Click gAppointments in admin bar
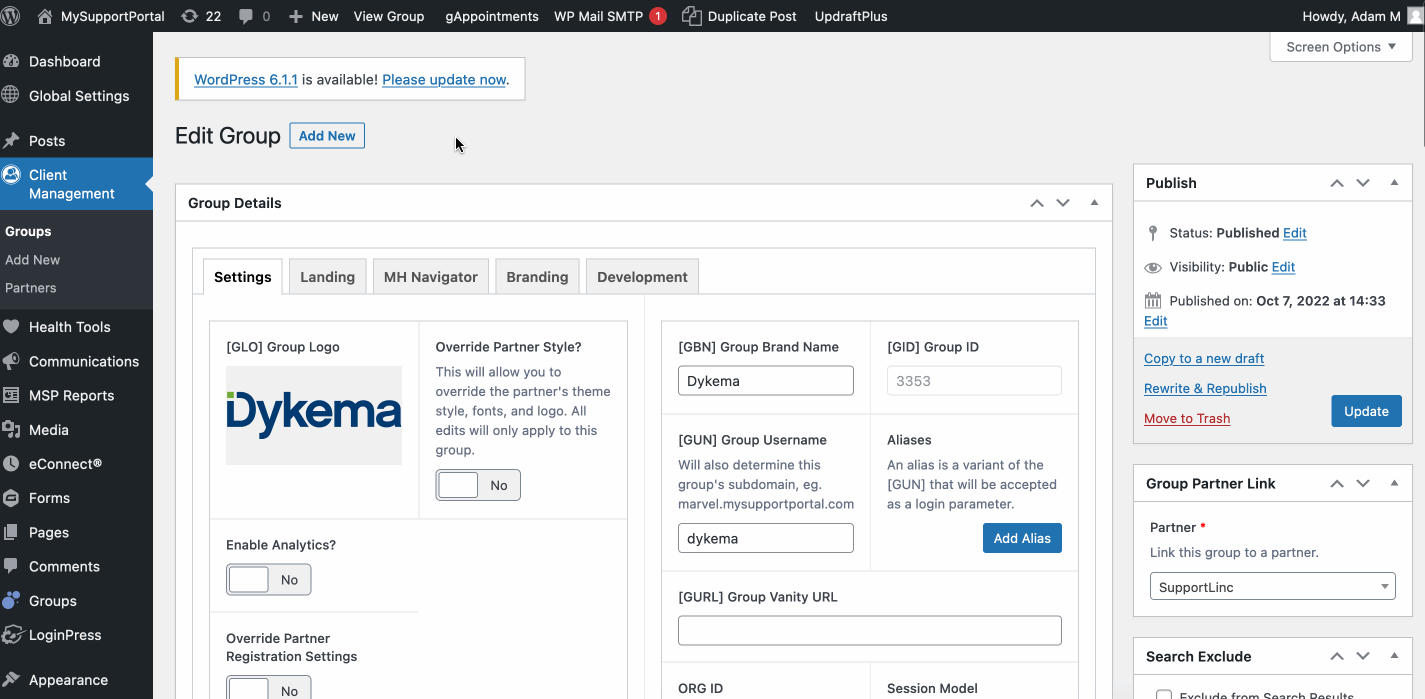1425x699 pixels. click(x=492, y=16)
